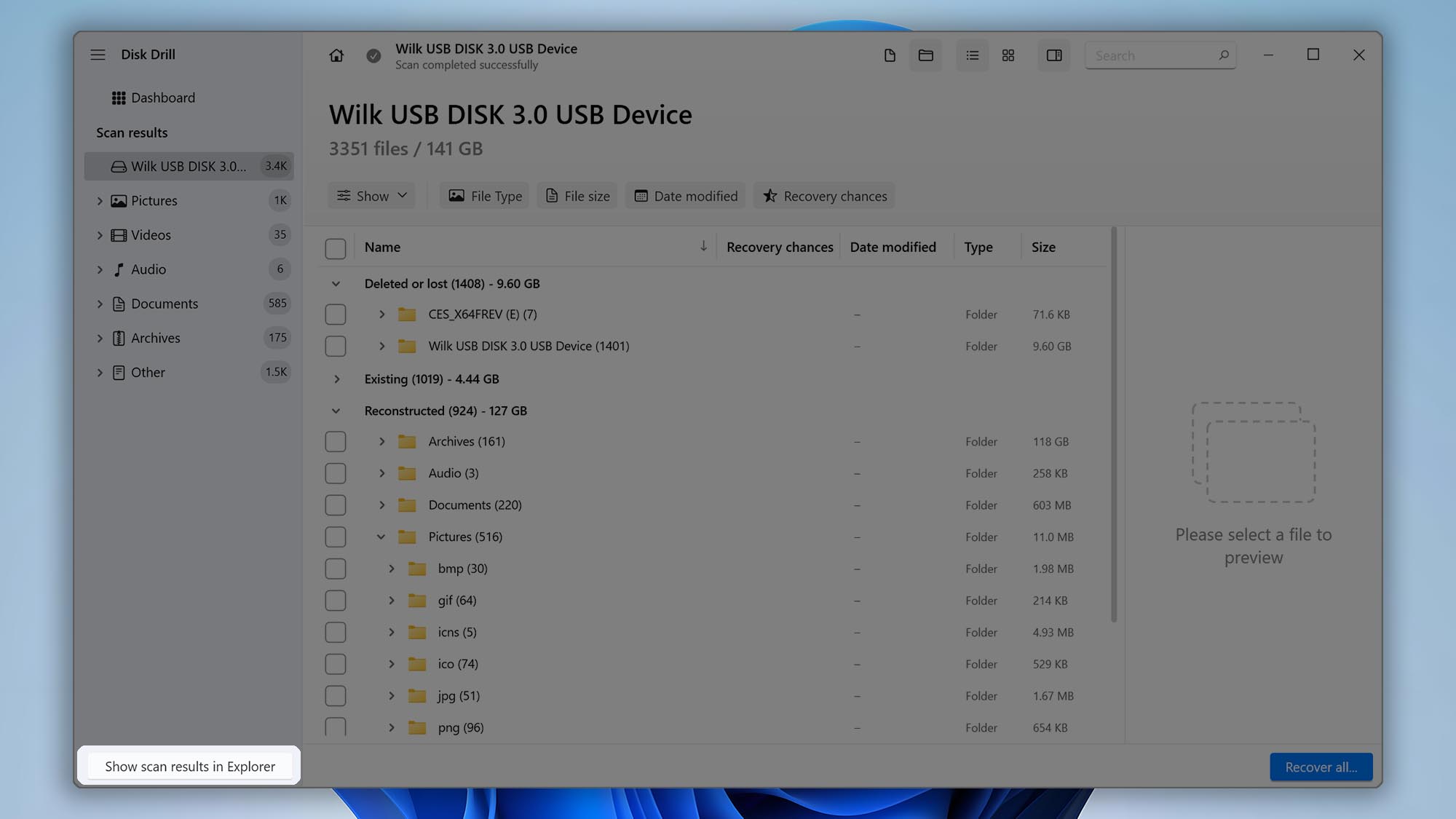Screen dimensions: 1456x819
Task: Collapse the Pictures (516) folder
Action: point(381,537)
